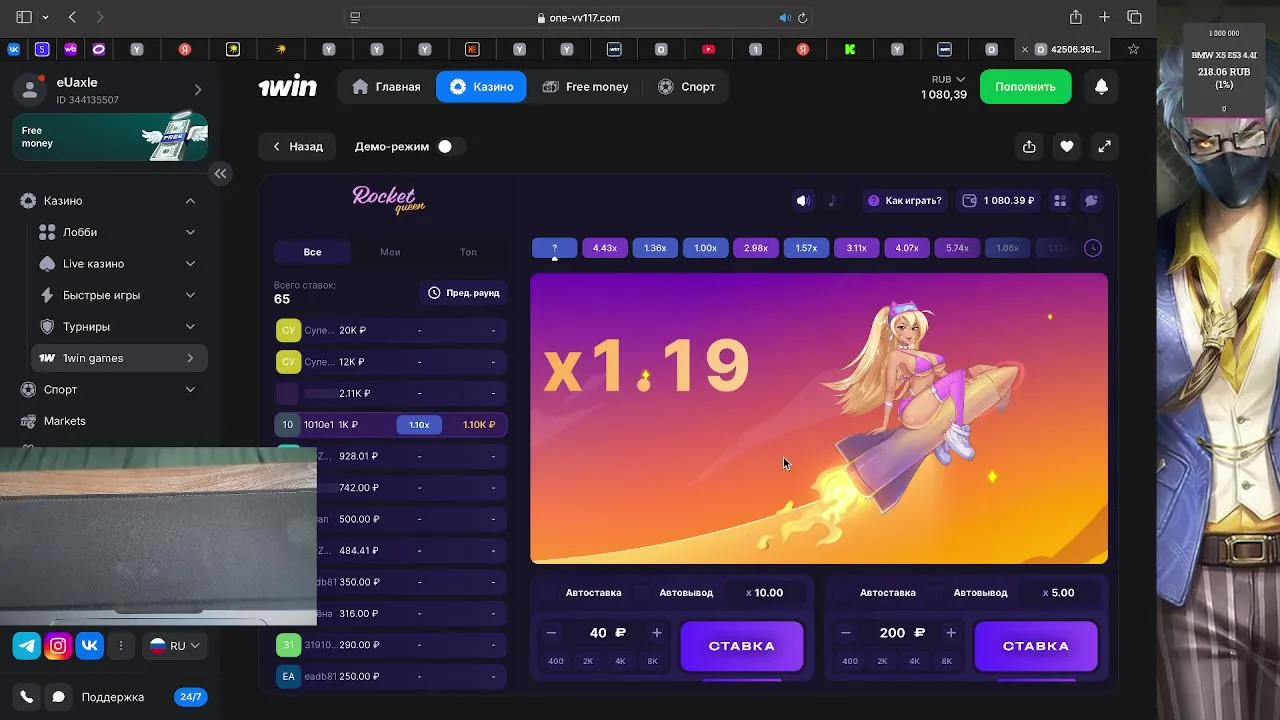1280x720 pixels.
Task: Expand the Быстрые игры submenu
Action: [190, 295]
